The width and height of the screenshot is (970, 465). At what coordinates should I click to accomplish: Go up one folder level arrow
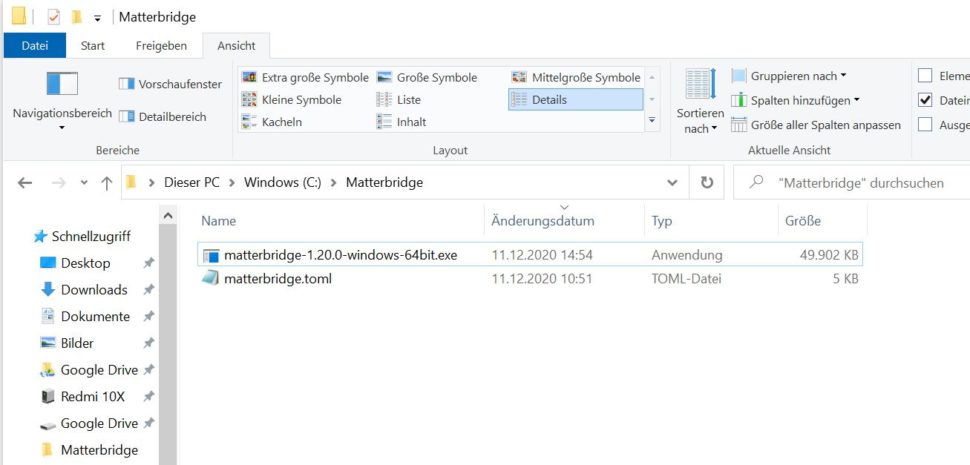tap(106, 182)
